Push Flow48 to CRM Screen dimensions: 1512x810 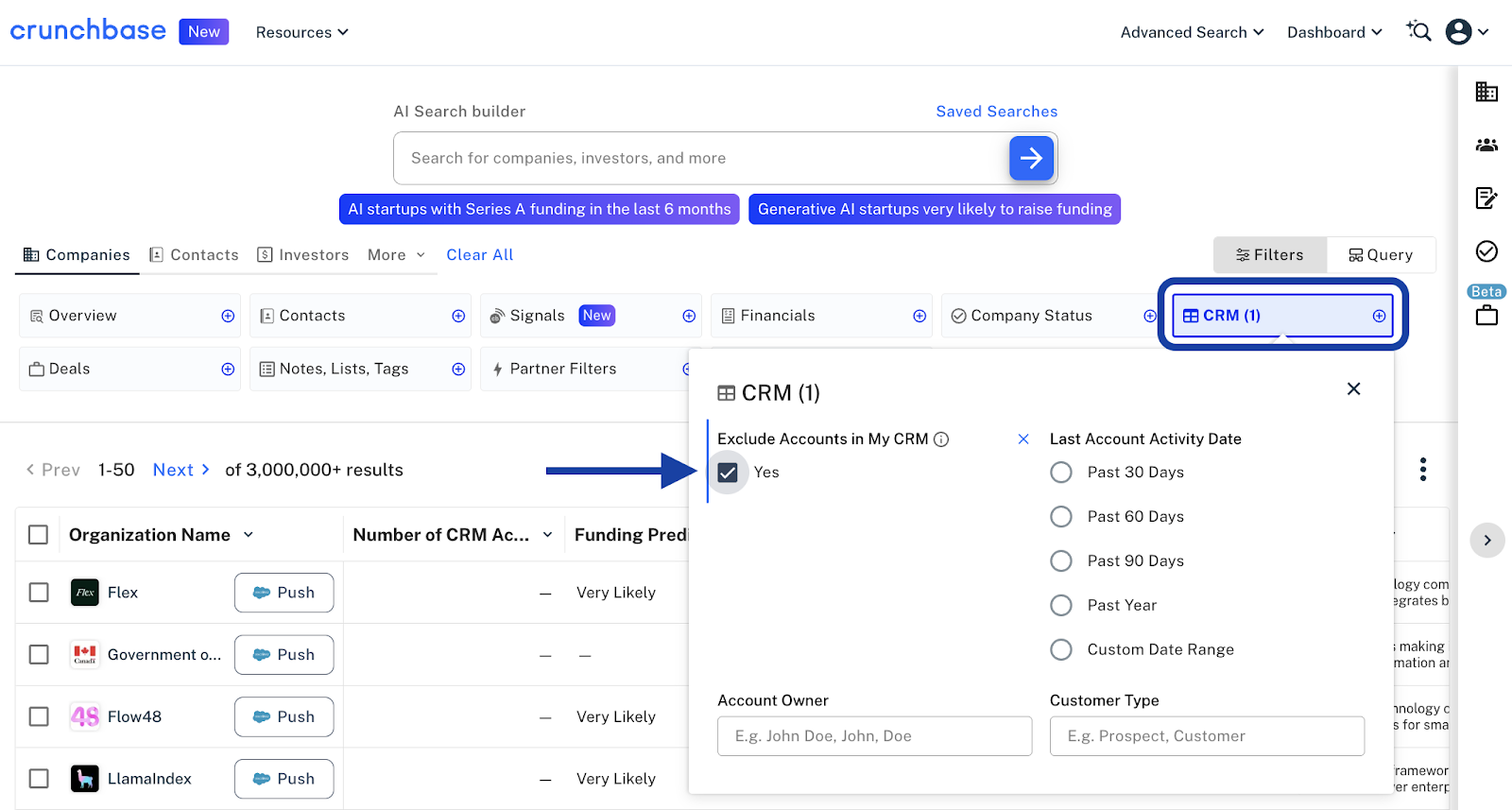coord(283,716)
